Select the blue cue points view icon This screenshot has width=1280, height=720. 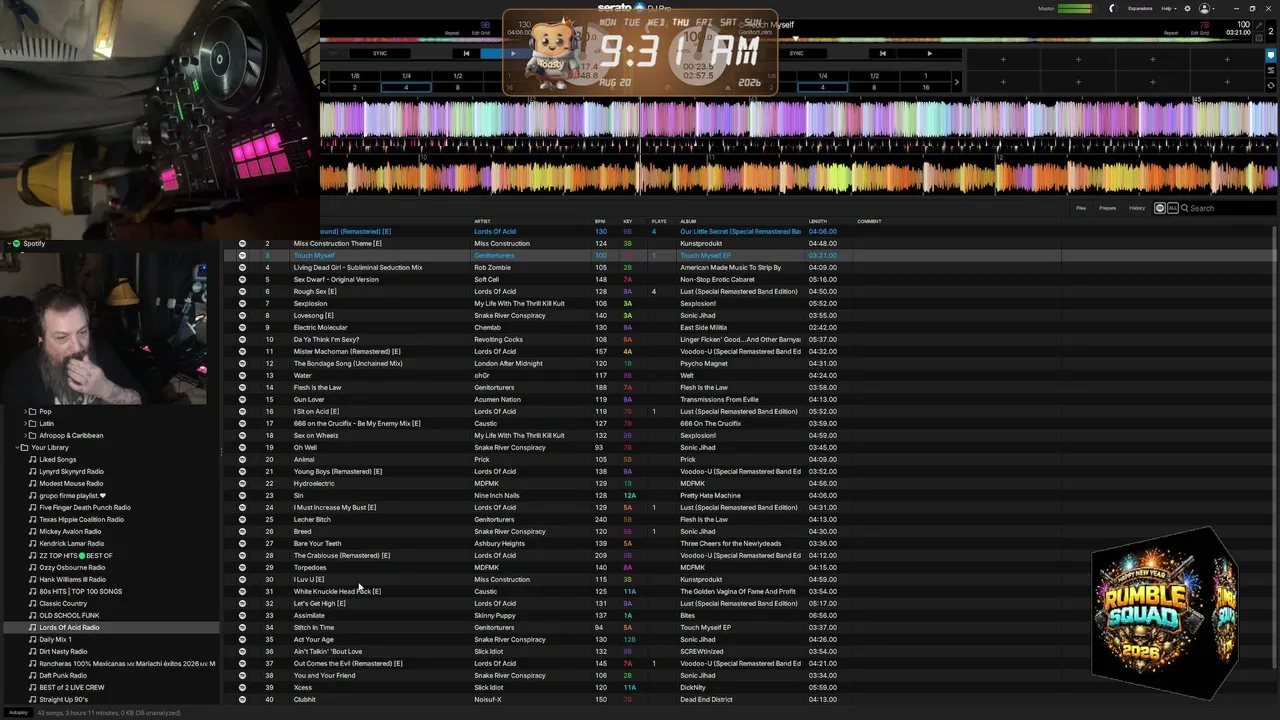click(x=1271, y=56)
